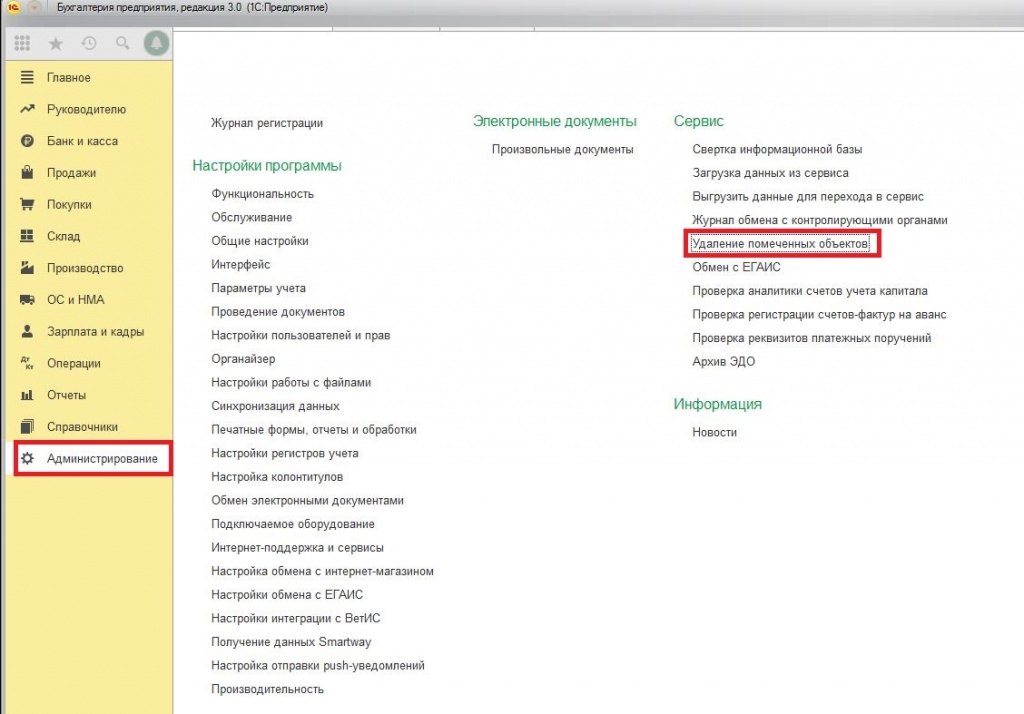Open Настройки регистров учета
1024x714 pixels.
click(x=284, y=453)
